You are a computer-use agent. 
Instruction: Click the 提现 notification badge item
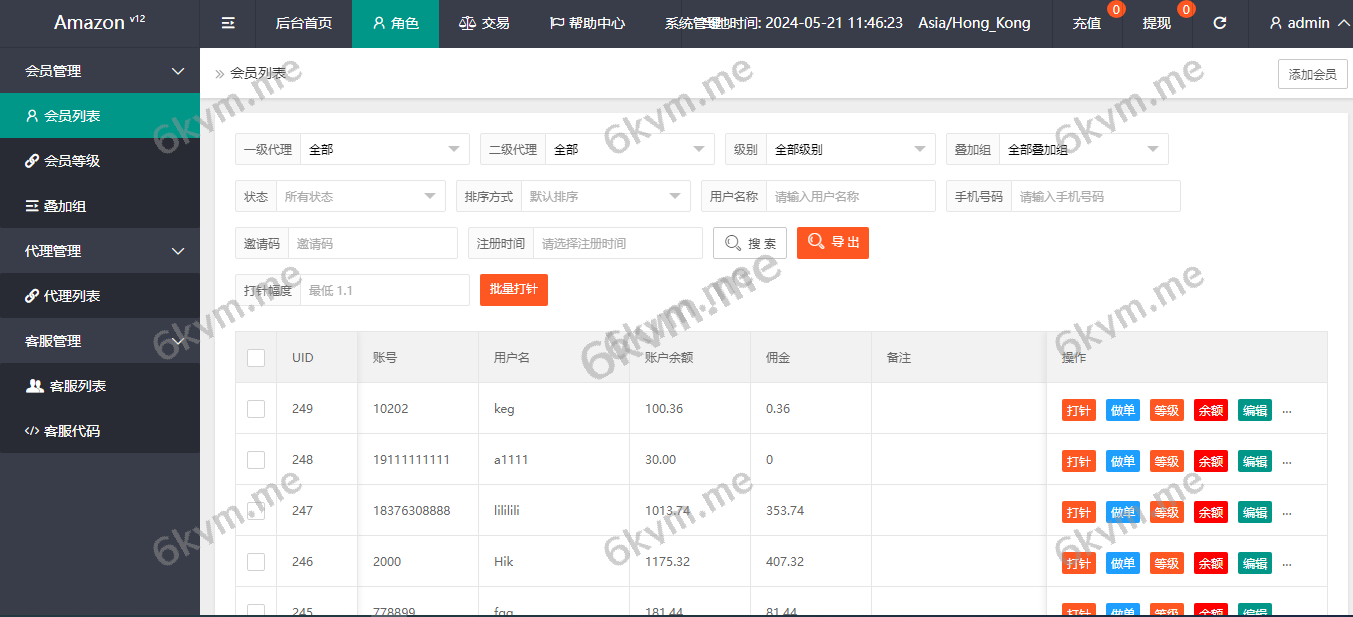(x=1157, y=23)
